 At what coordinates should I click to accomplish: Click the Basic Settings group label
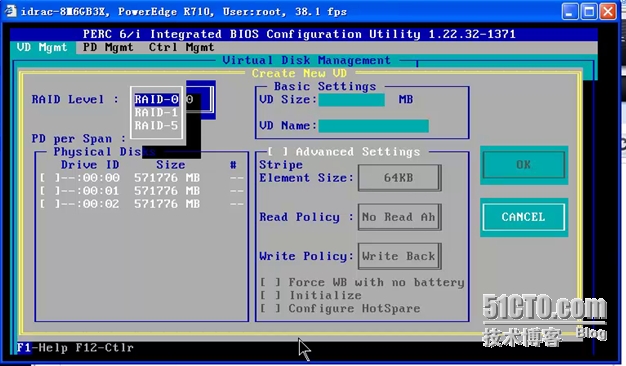pos(325,87)
